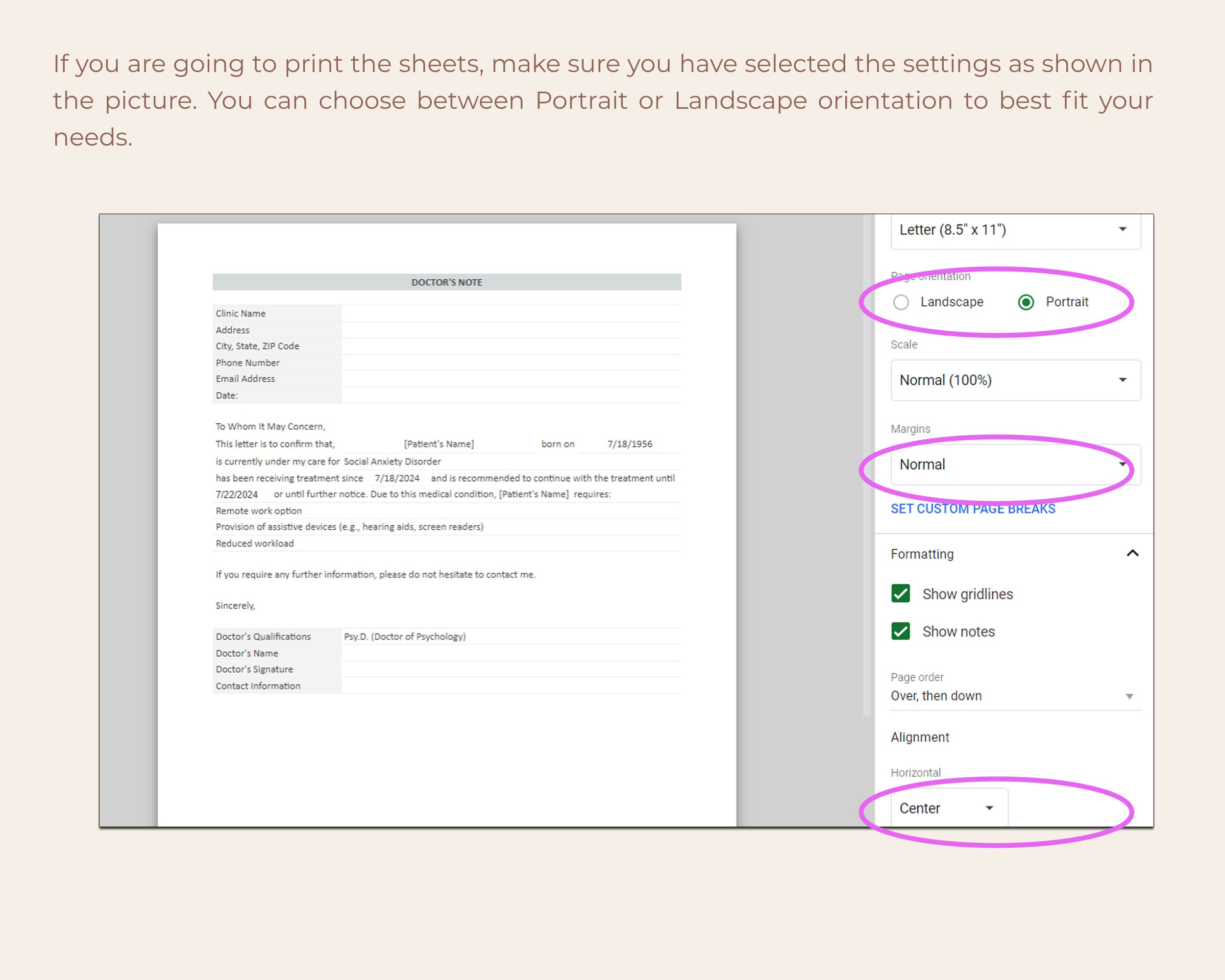Open the Scale Normal (100%) dropdown
Viewport: 1225px width, 980px height.
(x=1016, y=380)
